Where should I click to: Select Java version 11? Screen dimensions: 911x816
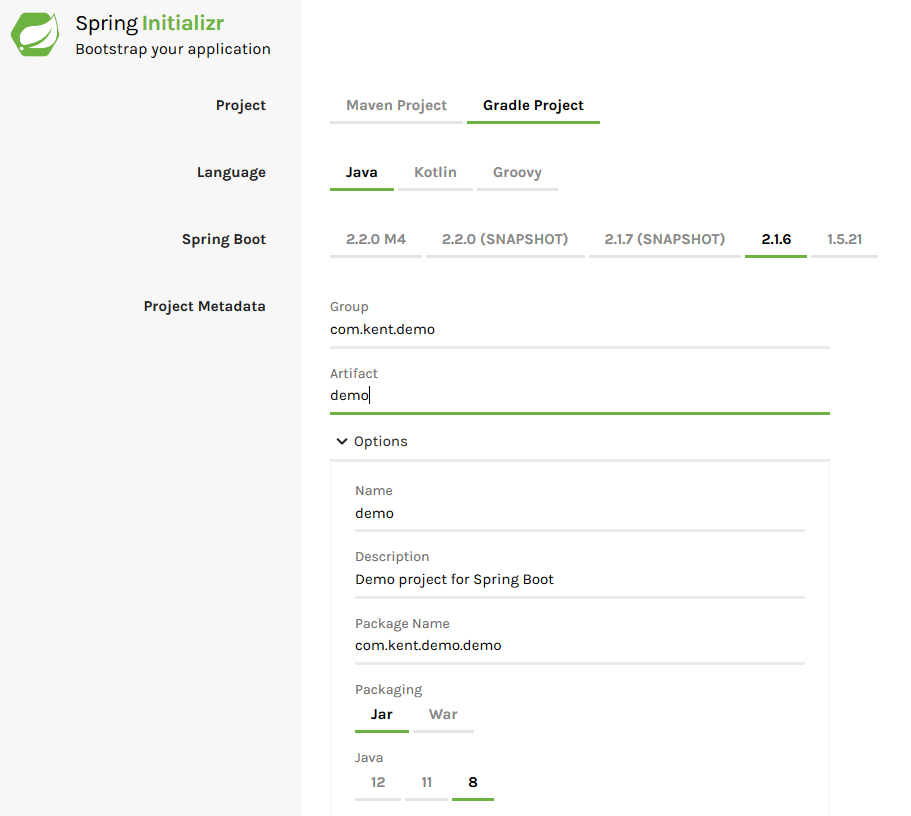pyautogui.click(x=426, y=783)
